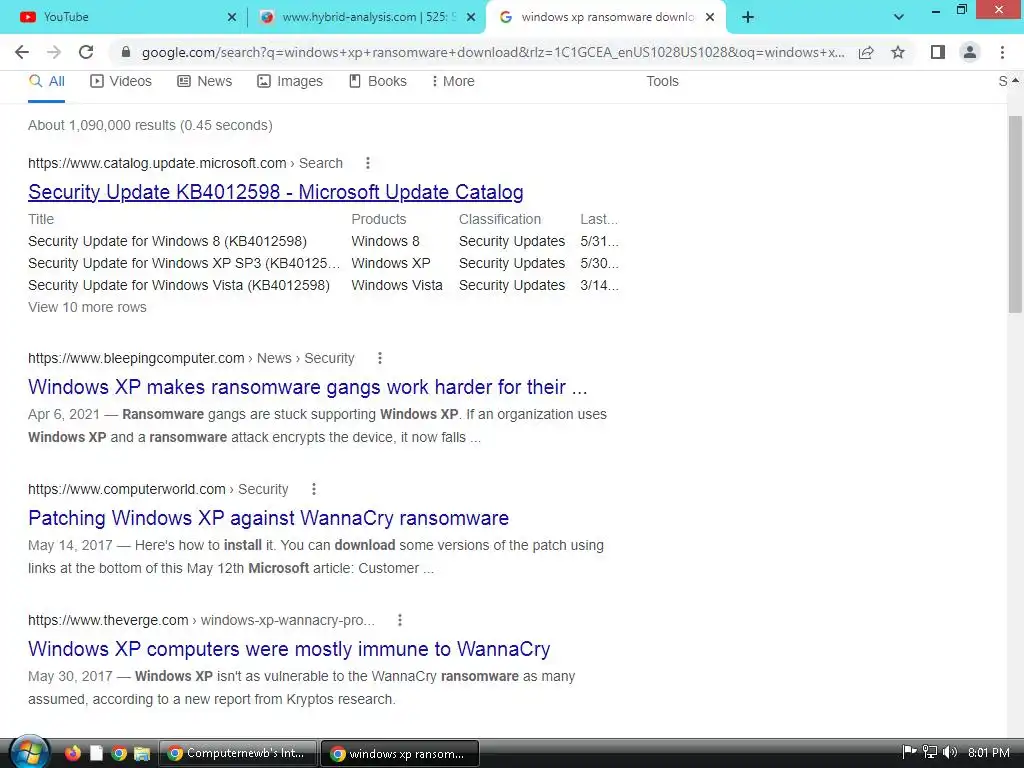Click the address bar URL field
Screen dimensions: 1024x768
[x=493, y=52]
